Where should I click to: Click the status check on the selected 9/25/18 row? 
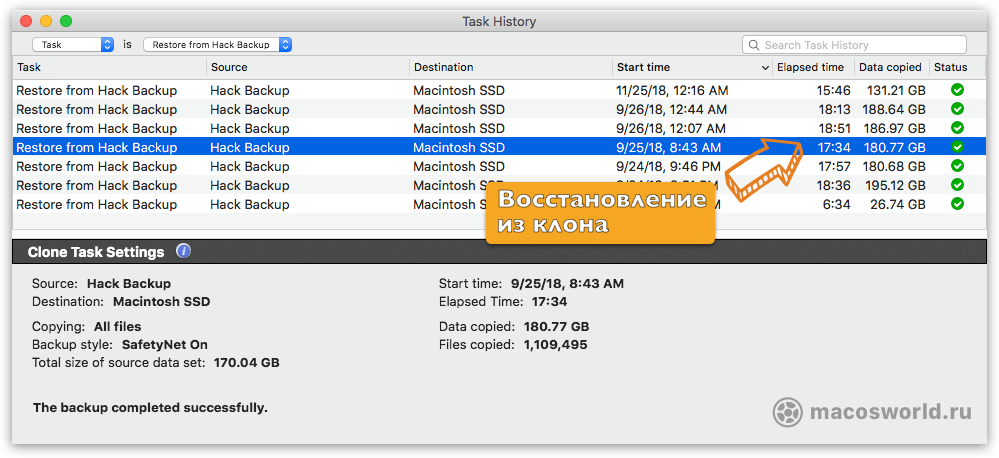pos(957,147)
